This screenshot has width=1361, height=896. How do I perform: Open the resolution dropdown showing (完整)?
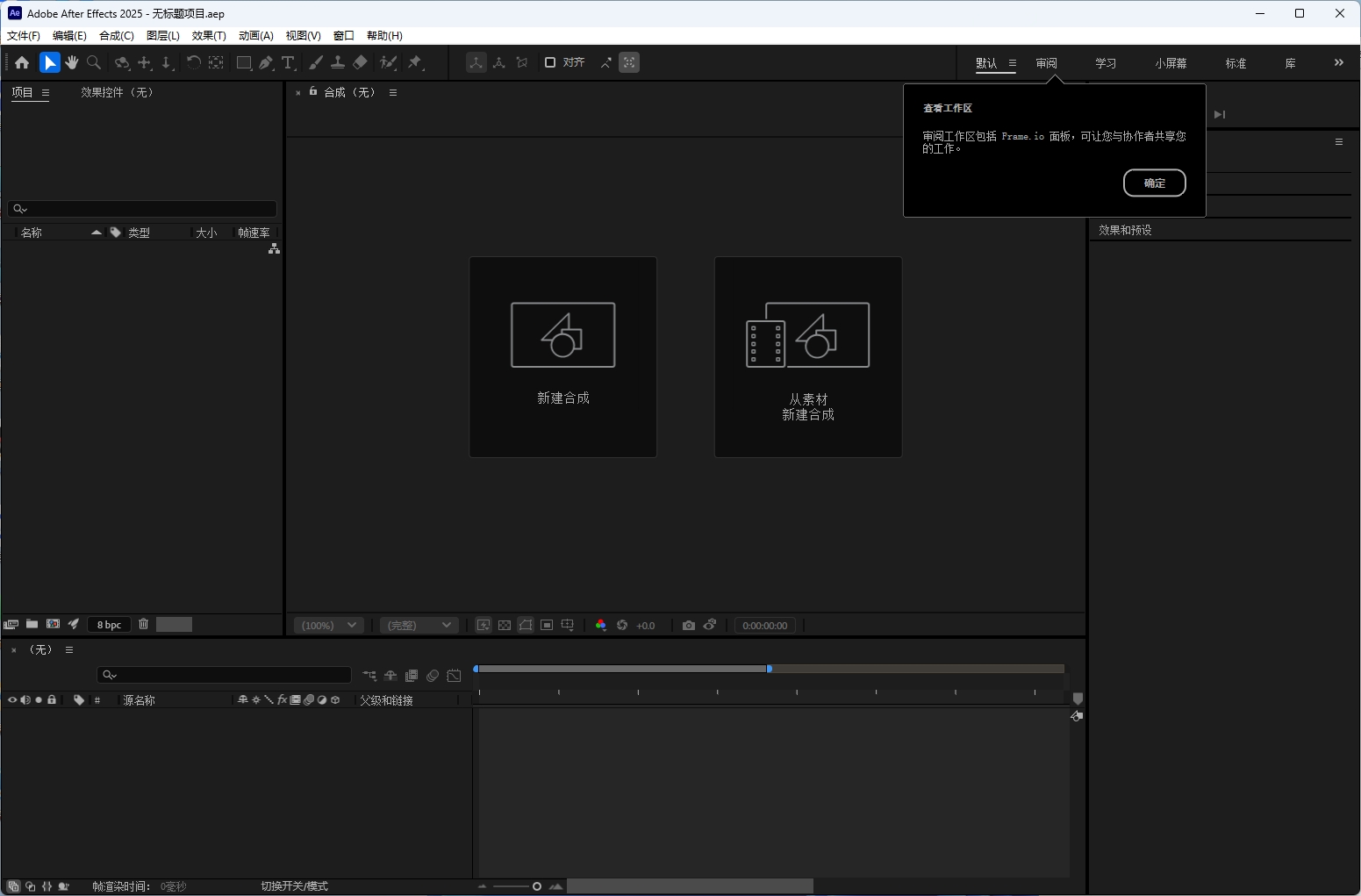click(419, 625)
